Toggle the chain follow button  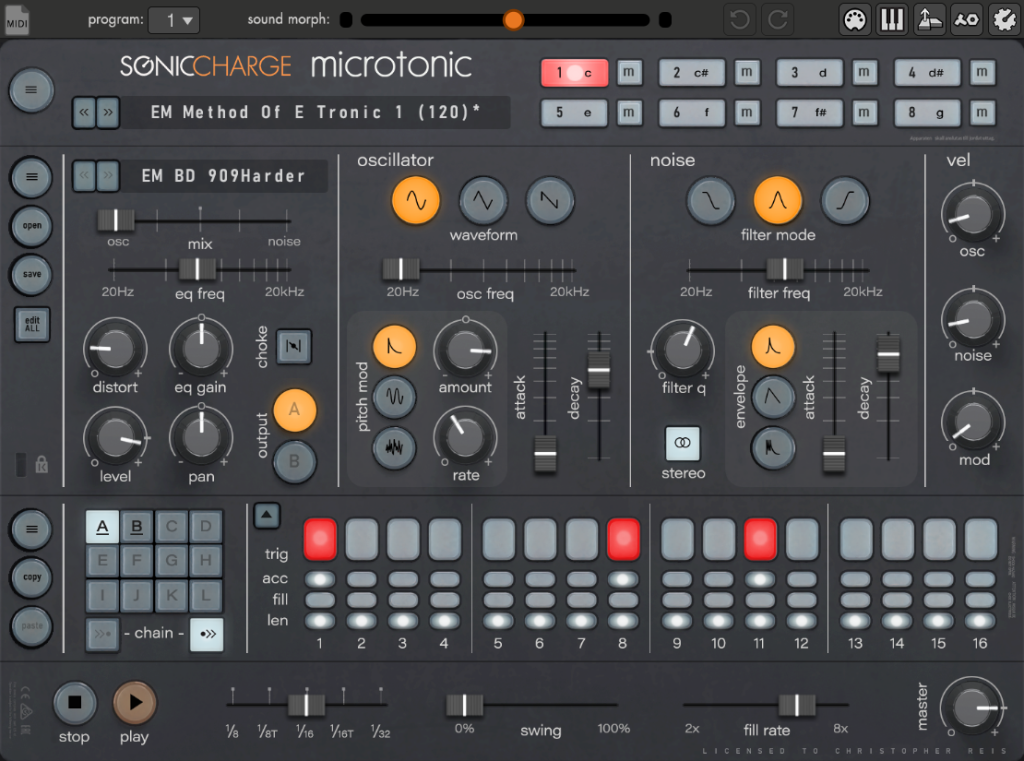[207, 634]
